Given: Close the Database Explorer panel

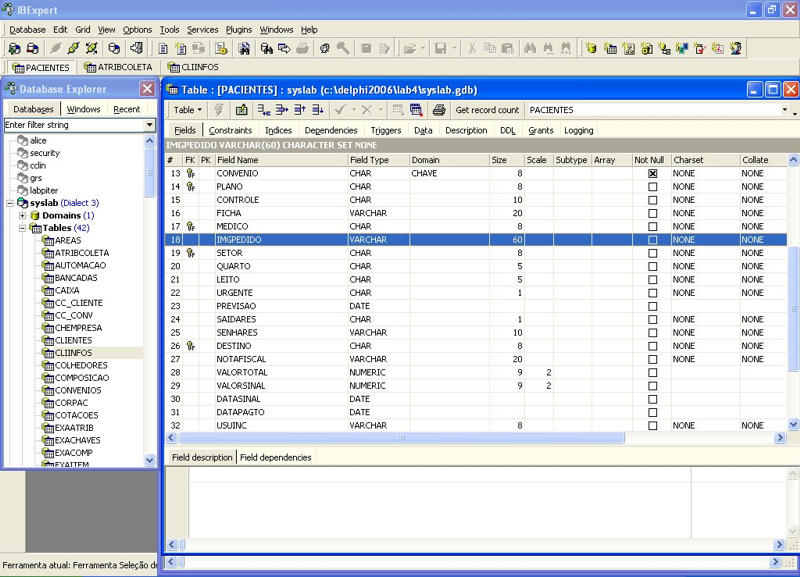Looking at the screenshot, I should (147, 89).
